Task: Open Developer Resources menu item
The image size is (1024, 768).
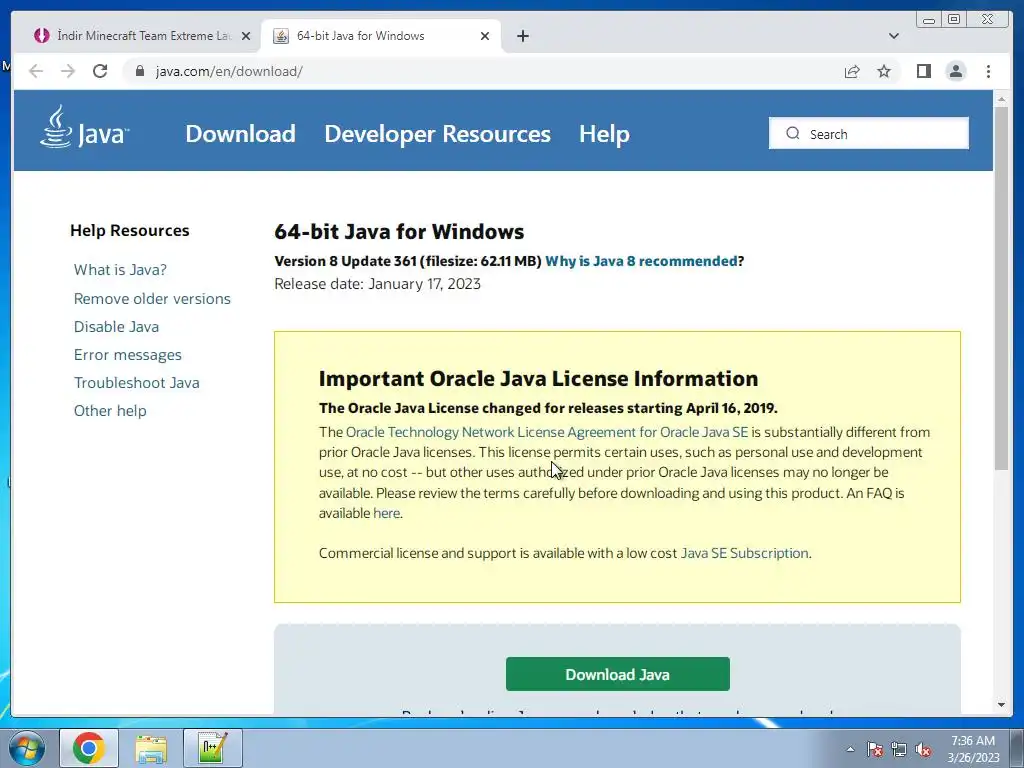Action: click(438, 134)
